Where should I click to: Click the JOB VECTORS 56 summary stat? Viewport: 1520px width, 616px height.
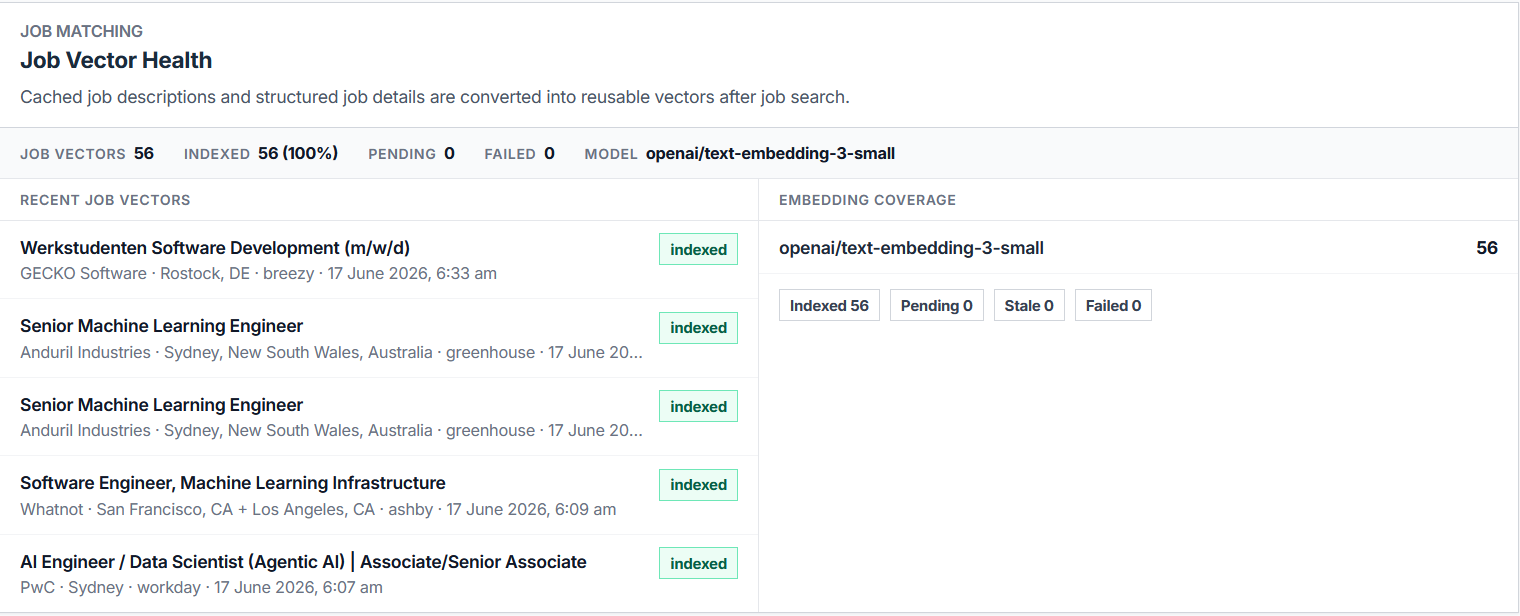(87, 154)
